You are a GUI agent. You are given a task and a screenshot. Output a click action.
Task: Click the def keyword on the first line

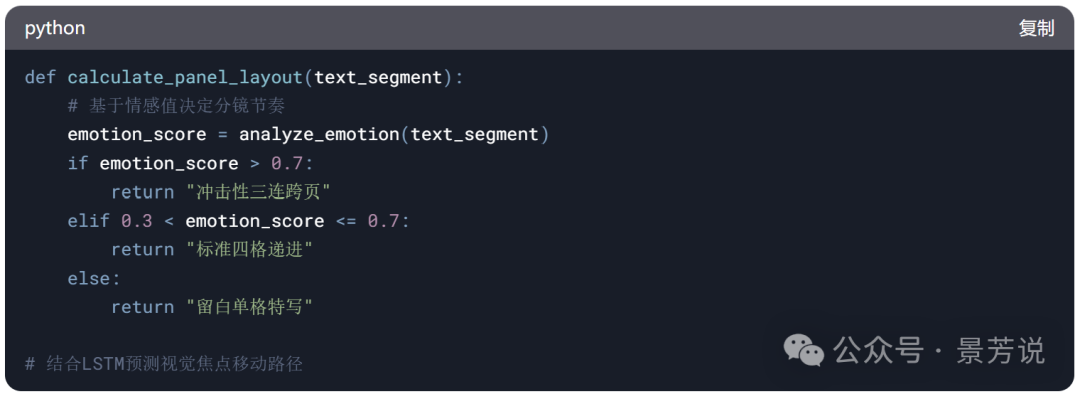pos(41,77)
